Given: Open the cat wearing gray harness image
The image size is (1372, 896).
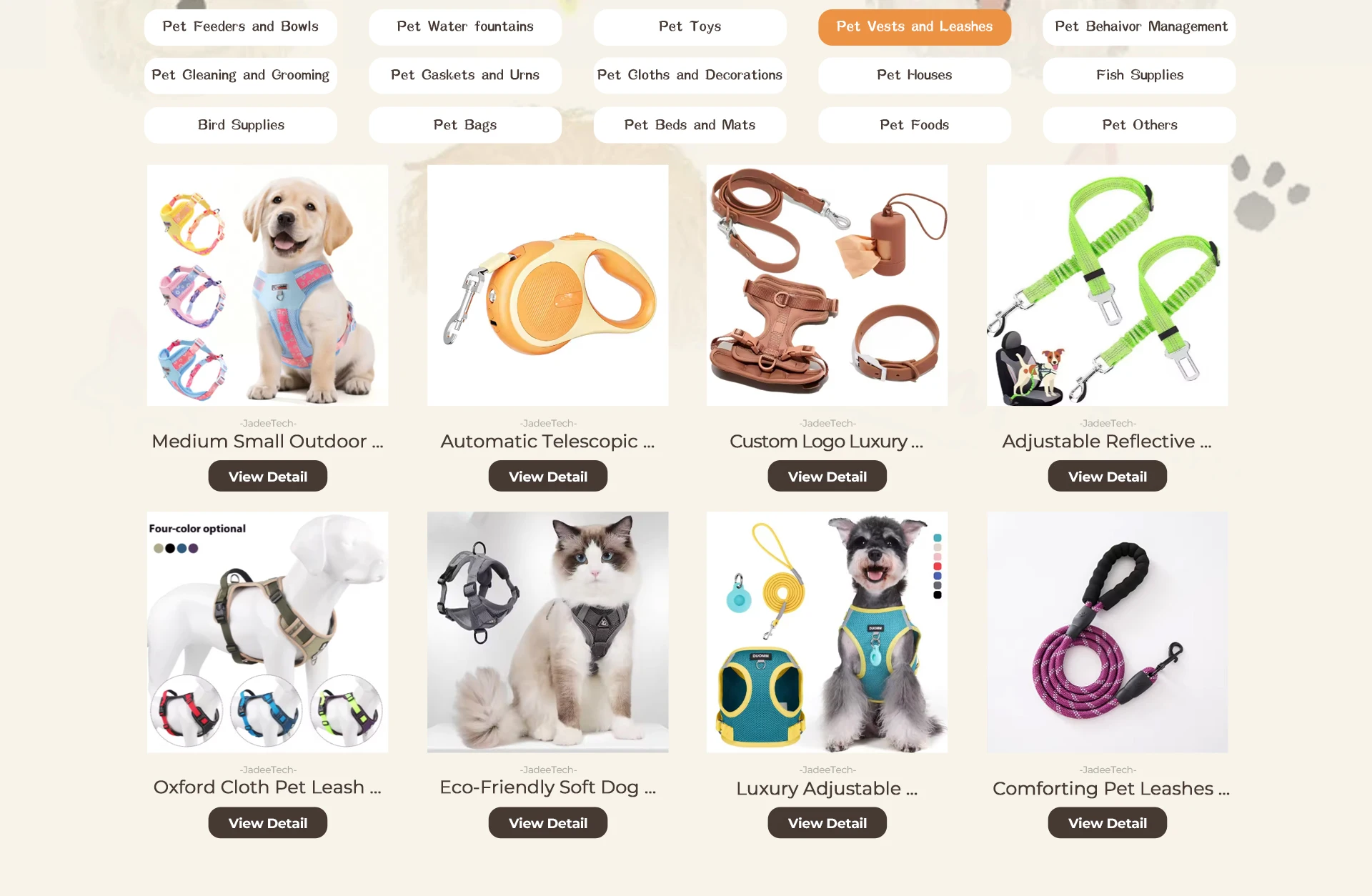Looking at the screenshot, I should [x=548, y=632].
